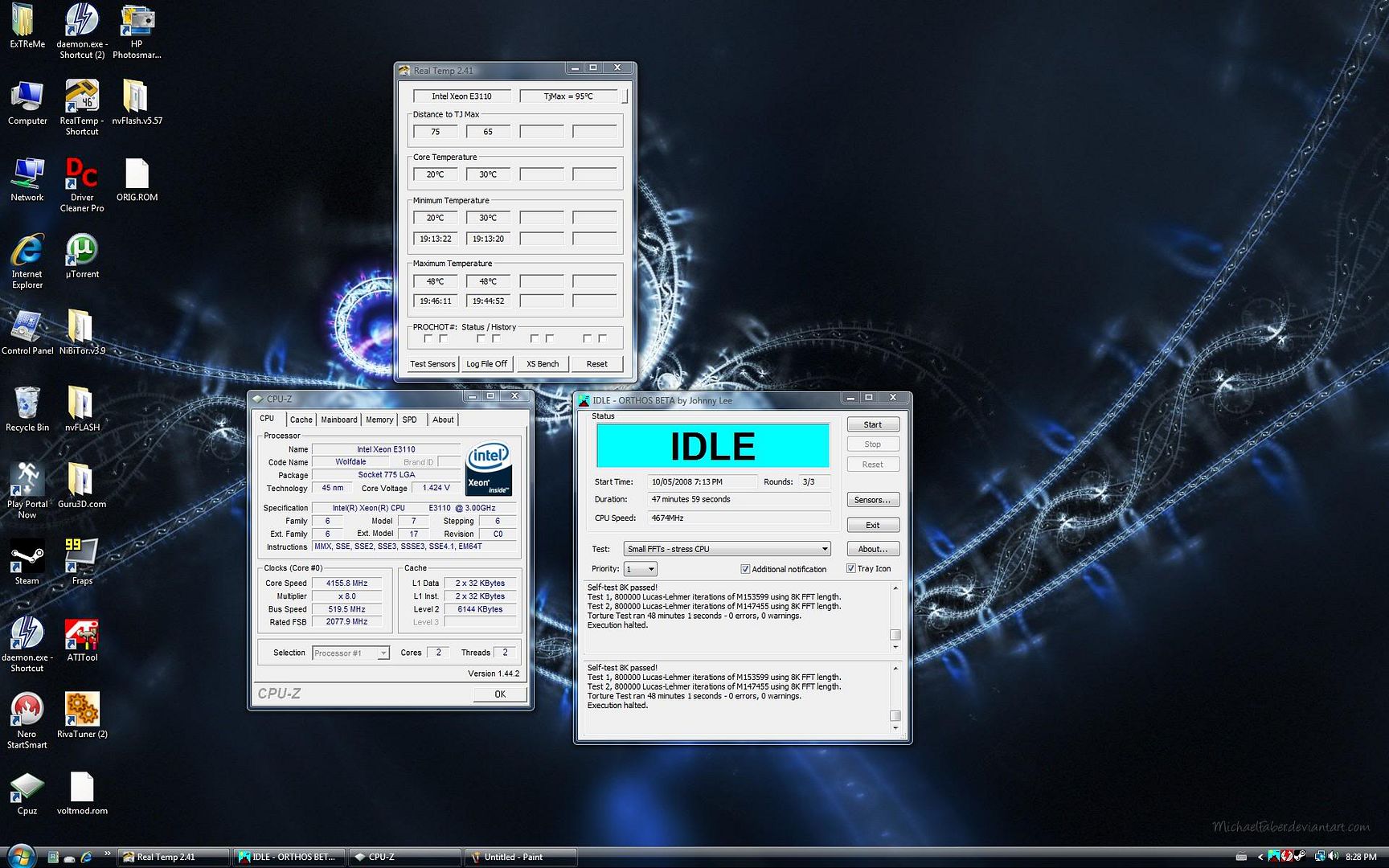This screenshot has height=868, width=1389.
Task: Click scrollbar of upper ORTHOS log
Action: (x=895, y=617)
